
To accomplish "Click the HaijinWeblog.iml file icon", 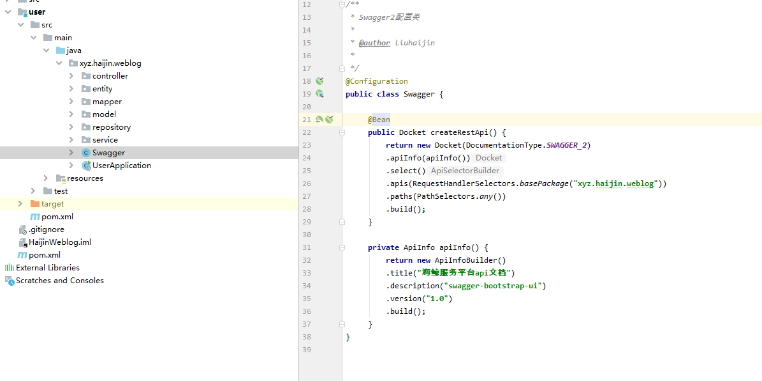I will coord(22,242).
